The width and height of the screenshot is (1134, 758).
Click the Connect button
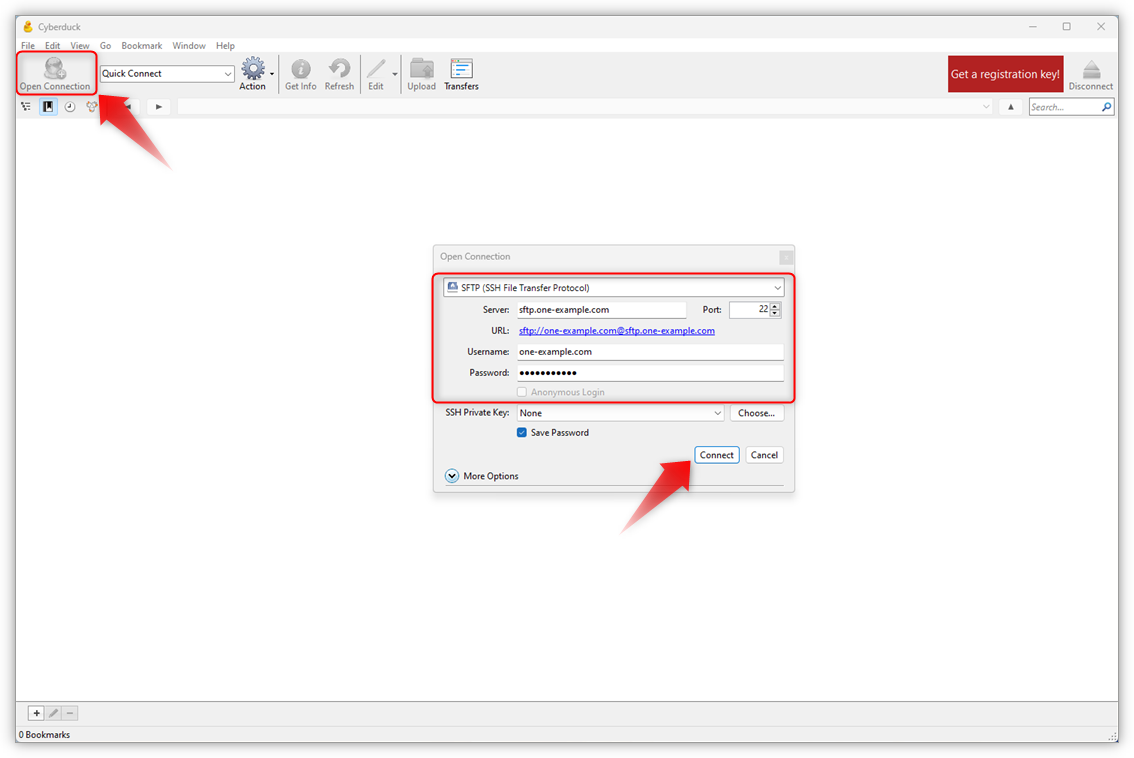(717, 455)
